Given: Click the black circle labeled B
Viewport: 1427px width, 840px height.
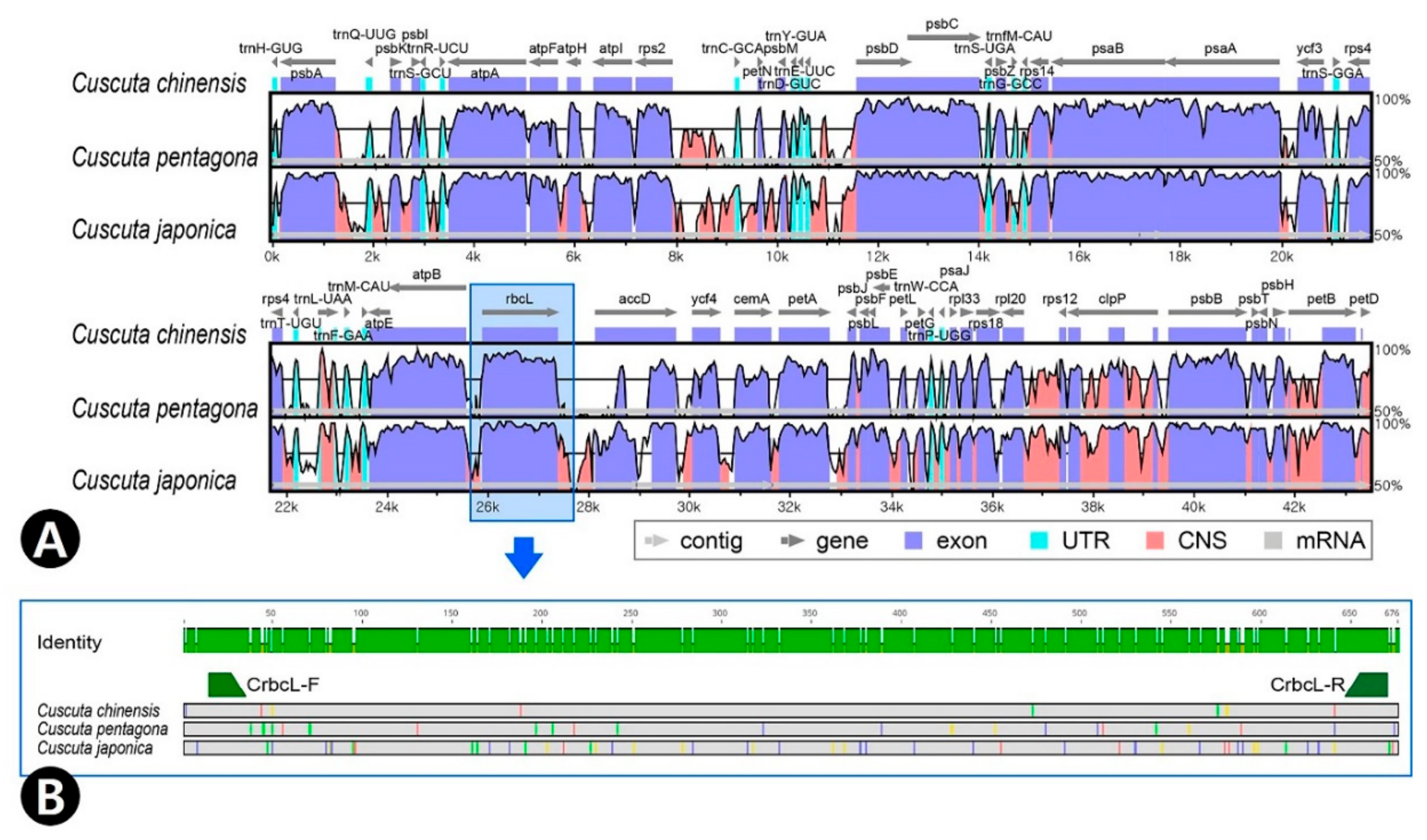Looking at the screenshot, I should 50,796.
